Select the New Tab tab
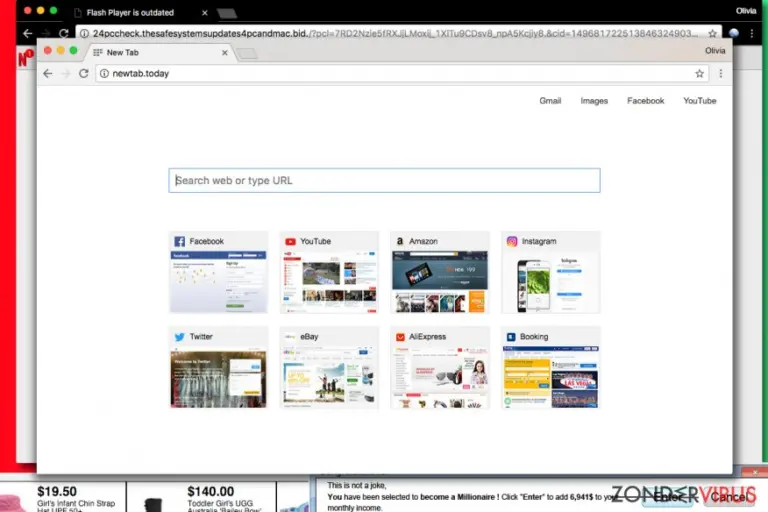768x512 pixels. (160, 52)
